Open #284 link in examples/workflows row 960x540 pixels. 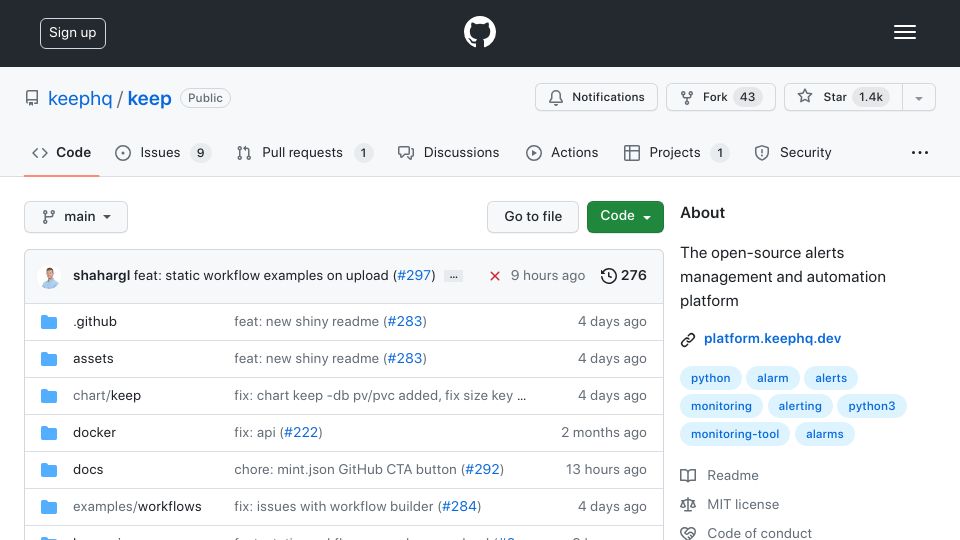pyautogui.click(x=459, y=506)
